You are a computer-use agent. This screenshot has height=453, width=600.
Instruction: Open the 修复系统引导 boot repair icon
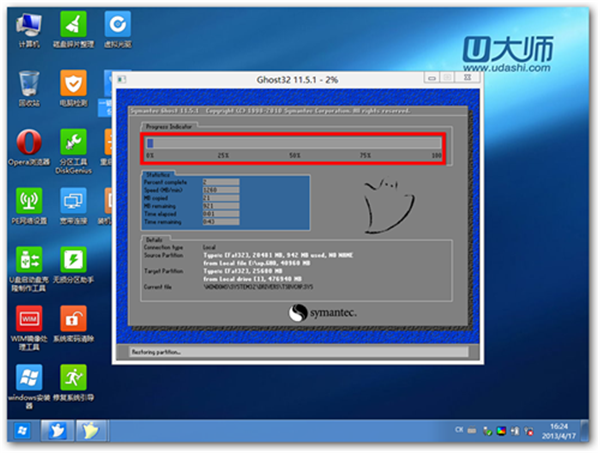click(73, 377)
